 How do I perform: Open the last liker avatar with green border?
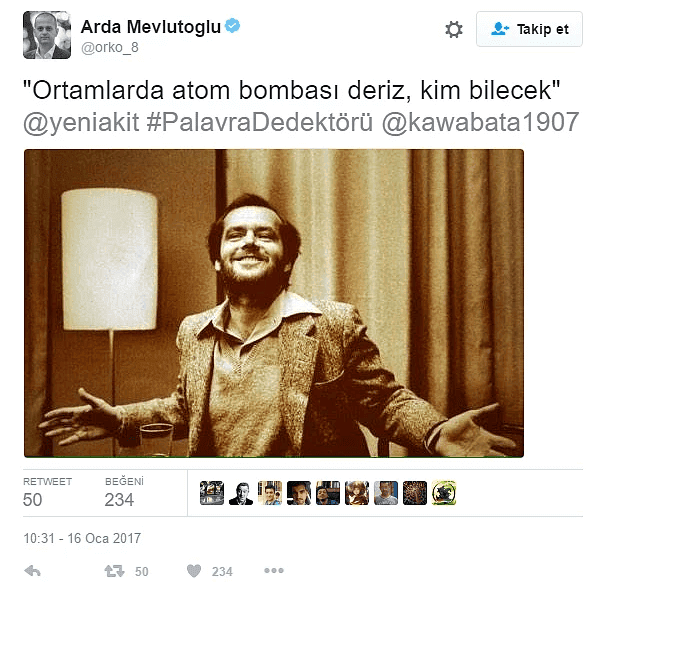[444, 493]
